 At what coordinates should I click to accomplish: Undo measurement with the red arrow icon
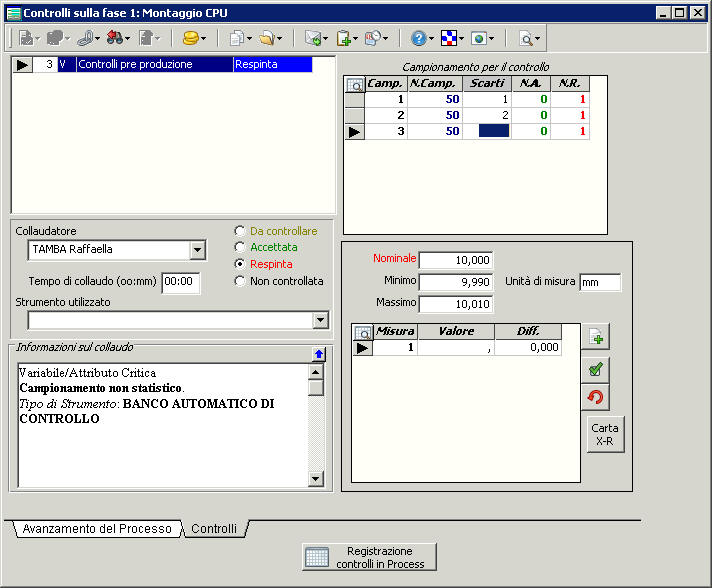[x=596, y=398]
